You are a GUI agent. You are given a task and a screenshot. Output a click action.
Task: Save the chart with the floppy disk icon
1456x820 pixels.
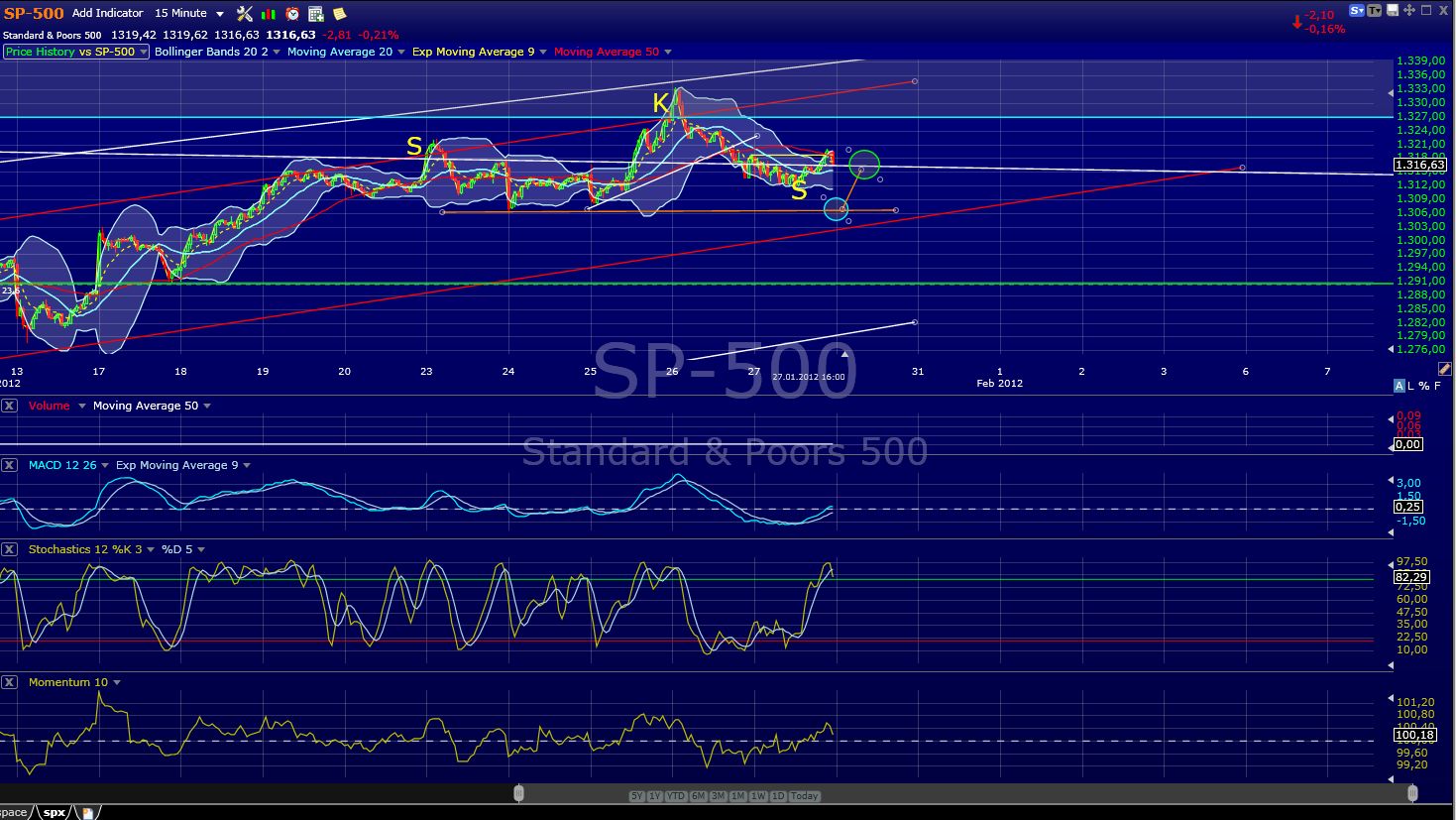(1393, 10)
